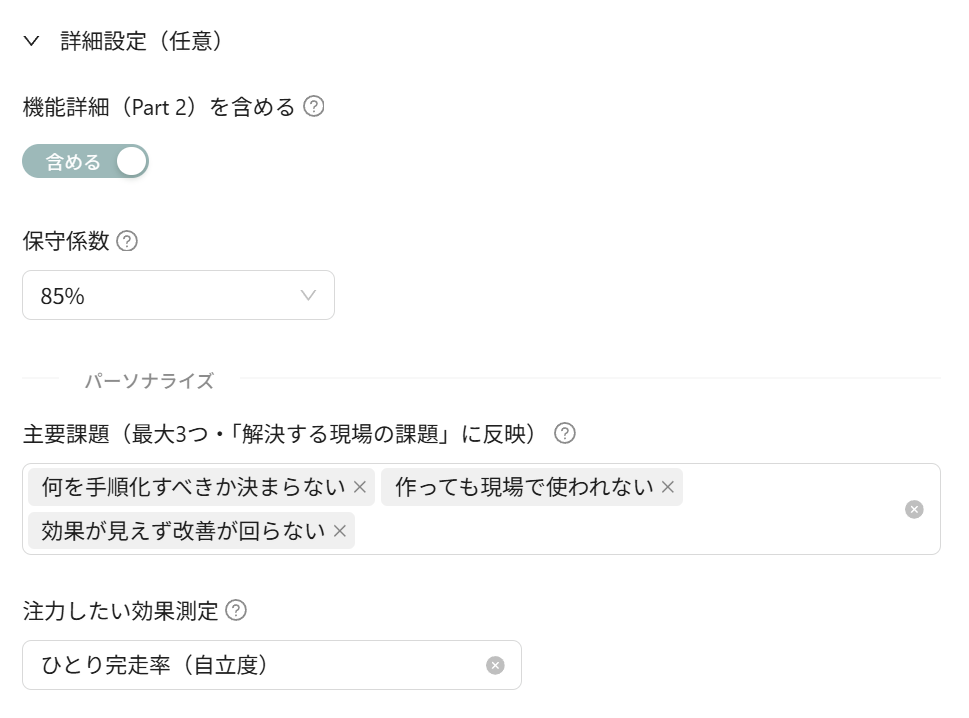Viewport: 969px width, 718px height.
Task: Remove the 効果が見えず改善が回らない tag
Action: 340,531
